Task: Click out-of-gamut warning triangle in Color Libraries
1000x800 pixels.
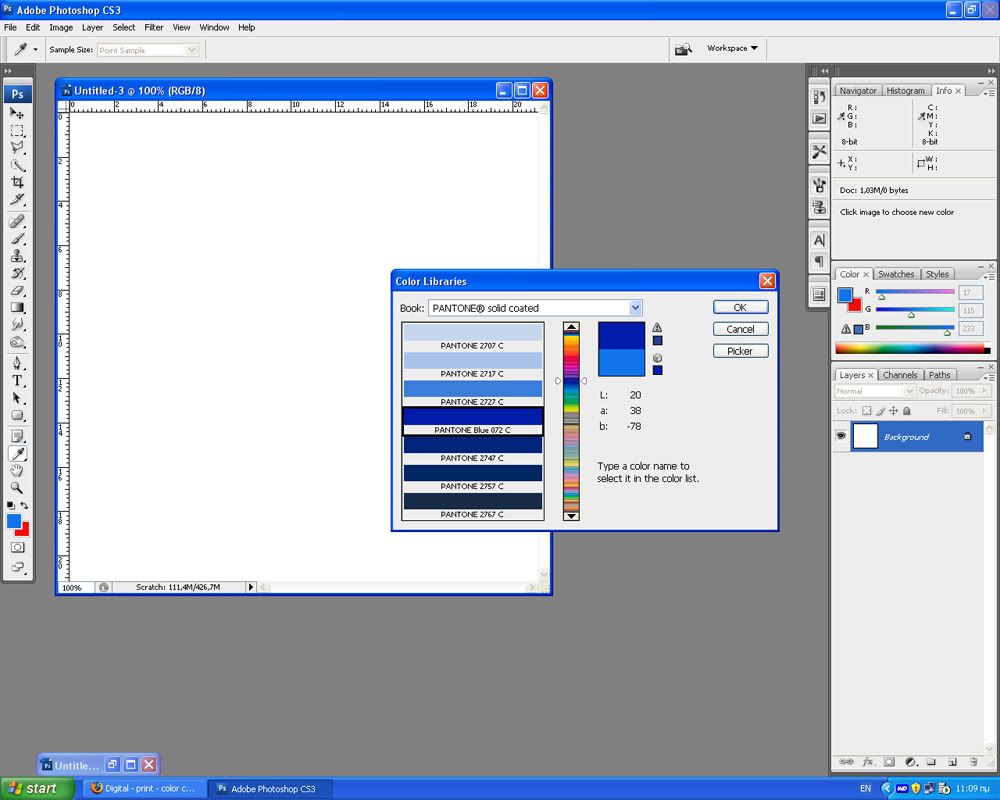Action: 657,327
